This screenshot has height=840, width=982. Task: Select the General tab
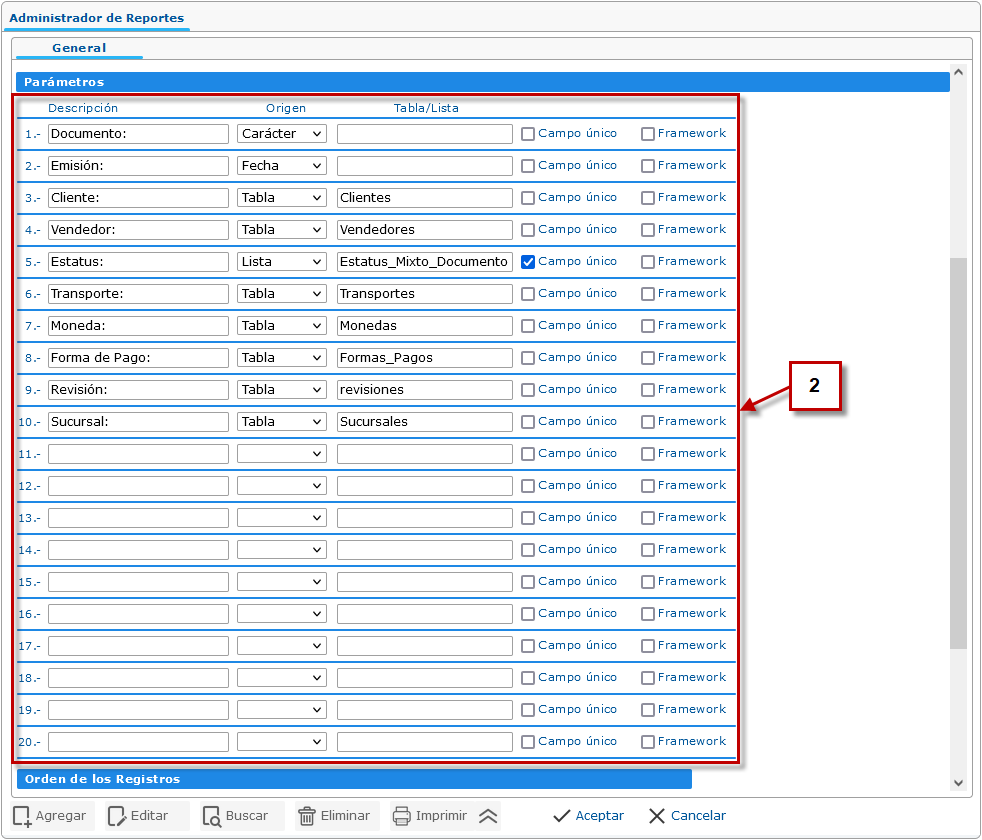[x=79, y=48]
